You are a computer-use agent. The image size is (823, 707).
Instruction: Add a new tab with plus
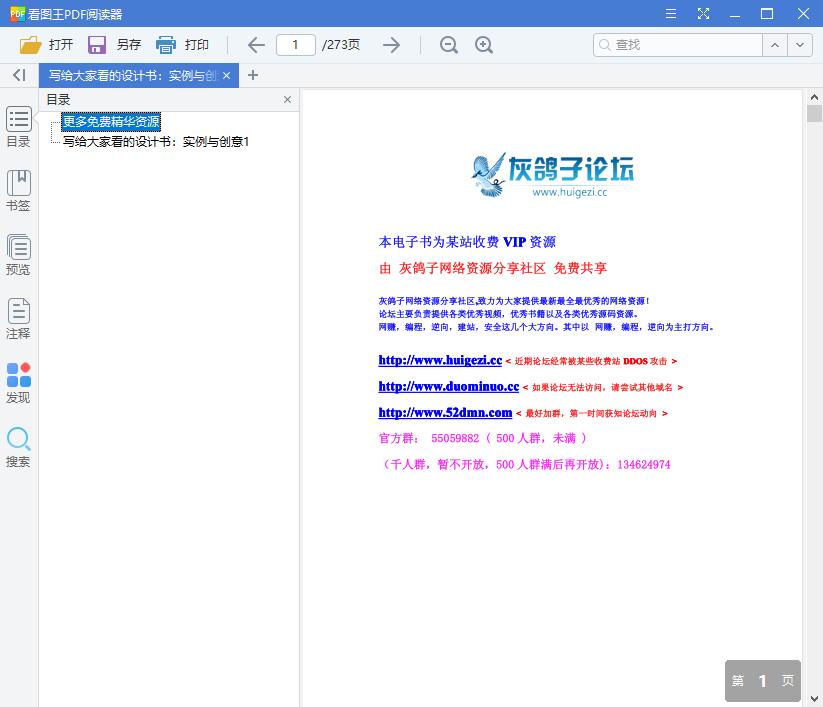tap(253, 75)
